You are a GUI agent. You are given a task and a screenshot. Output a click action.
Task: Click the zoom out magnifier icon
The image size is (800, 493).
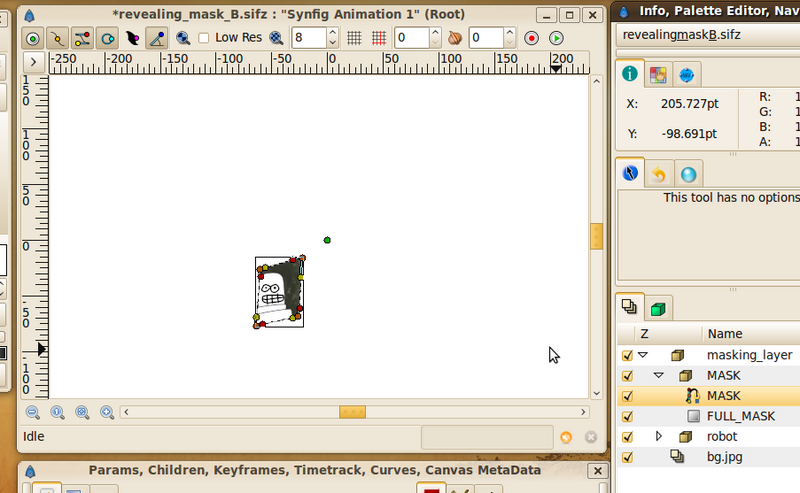pyautogui.click(x=33, y=412)
